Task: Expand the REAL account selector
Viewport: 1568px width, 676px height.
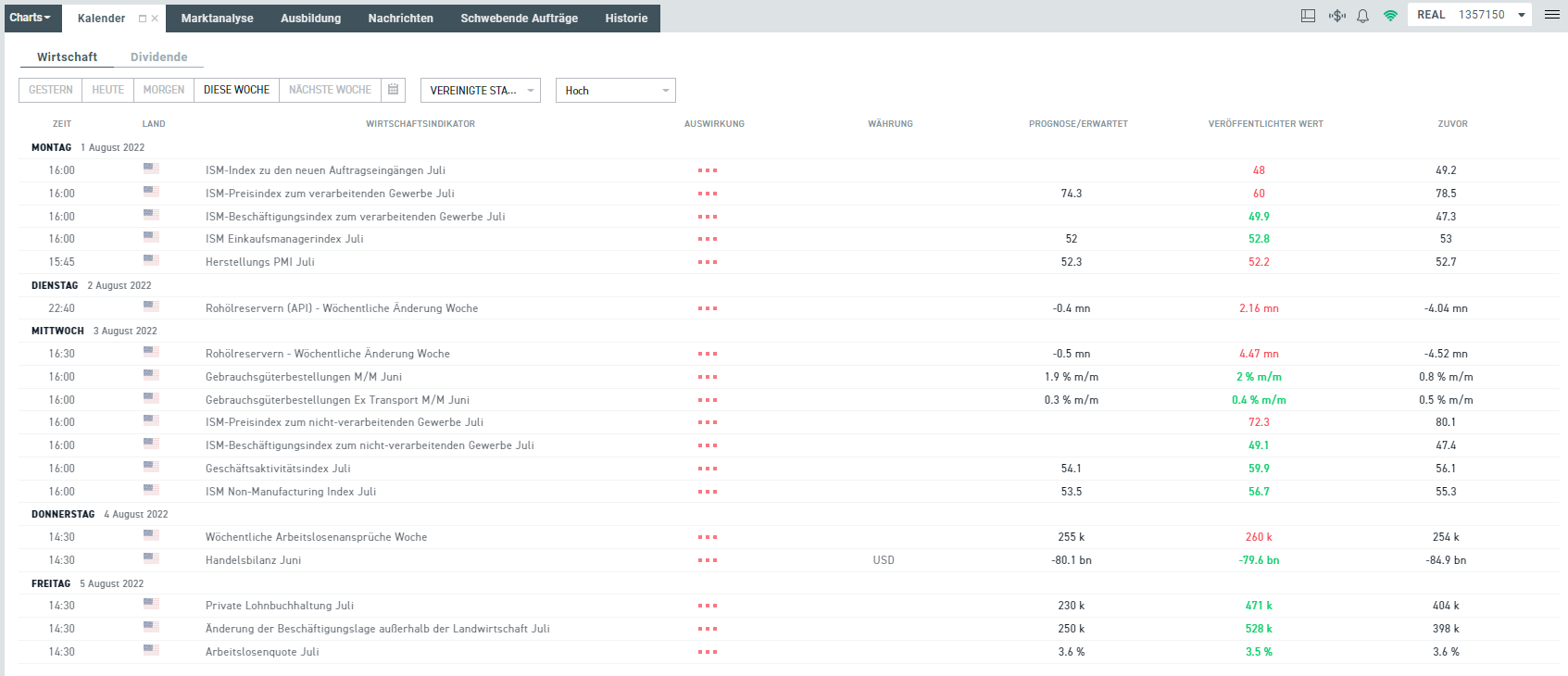Action: pyautogui.click(x=1470, y=15)
